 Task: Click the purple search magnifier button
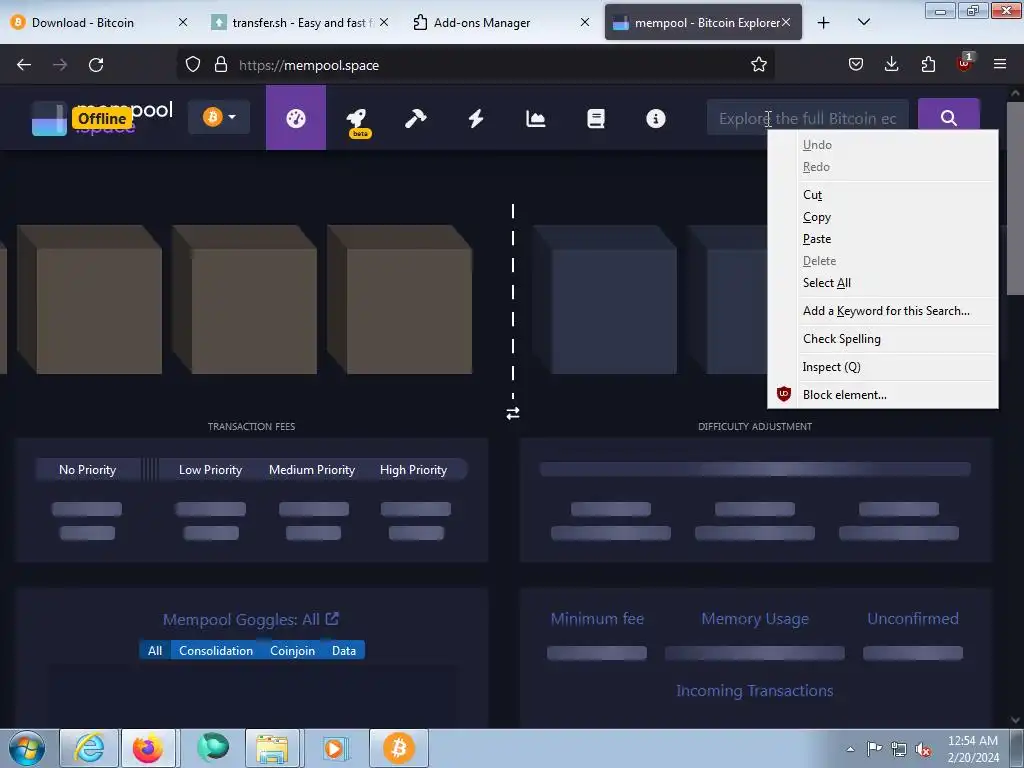949,117
